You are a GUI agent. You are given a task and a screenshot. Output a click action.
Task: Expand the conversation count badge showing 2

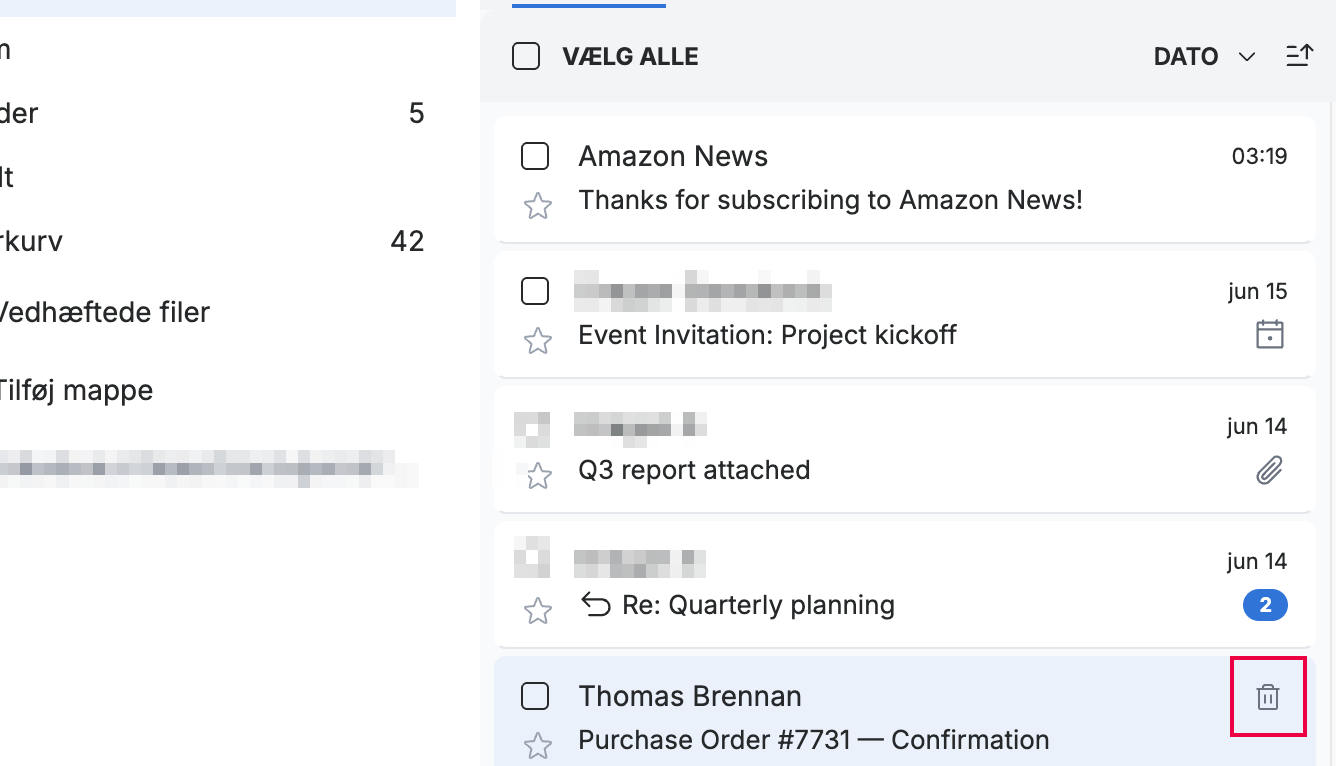tap(1265, 605)
